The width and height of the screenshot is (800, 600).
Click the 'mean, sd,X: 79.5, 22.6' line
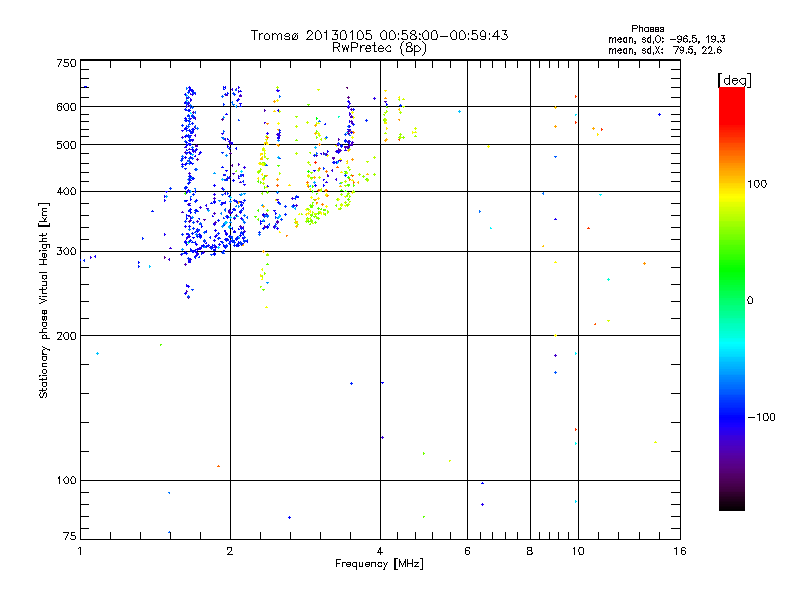pyautogui.click(x=665, y=50)
